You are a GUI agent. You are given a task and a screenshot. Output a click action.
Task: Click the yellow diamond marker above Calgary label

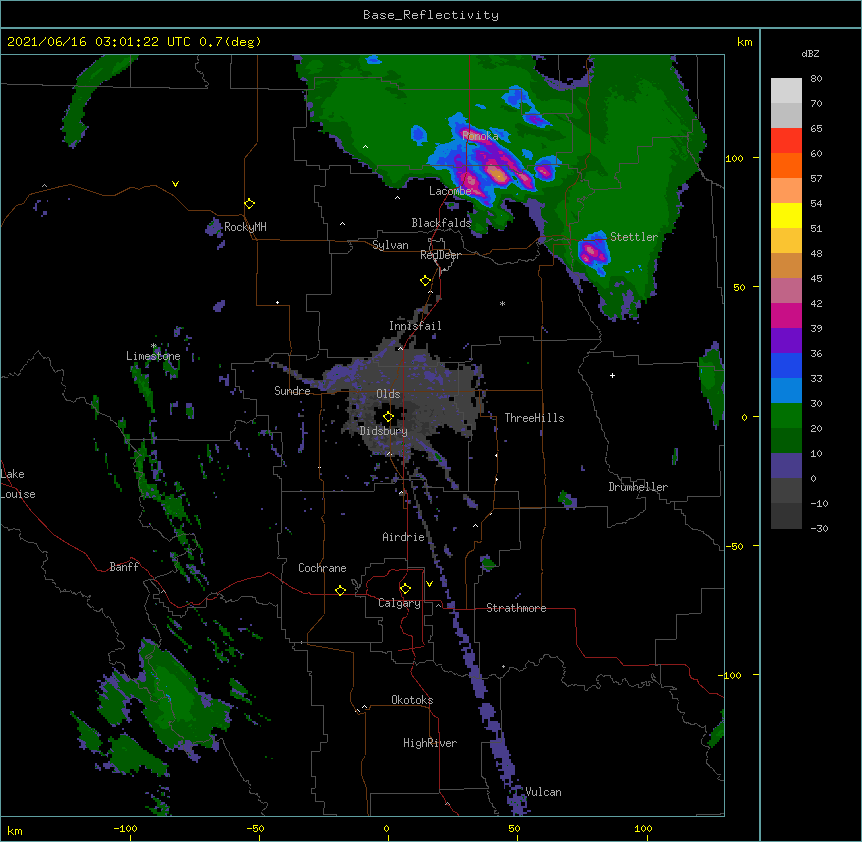[x=405, y=589]
